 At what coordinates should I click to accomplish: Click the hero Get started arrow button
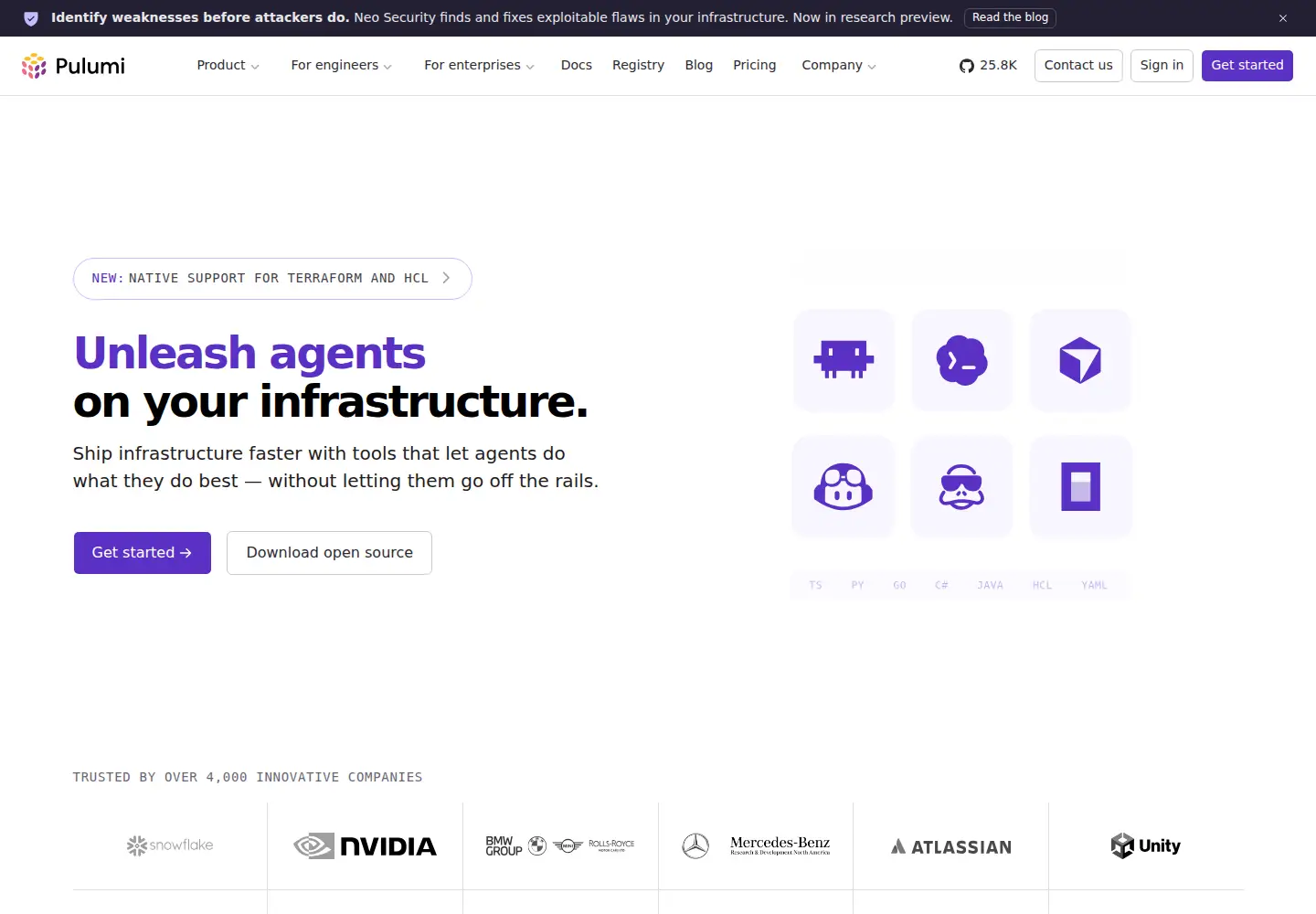(x=143, y=553)
